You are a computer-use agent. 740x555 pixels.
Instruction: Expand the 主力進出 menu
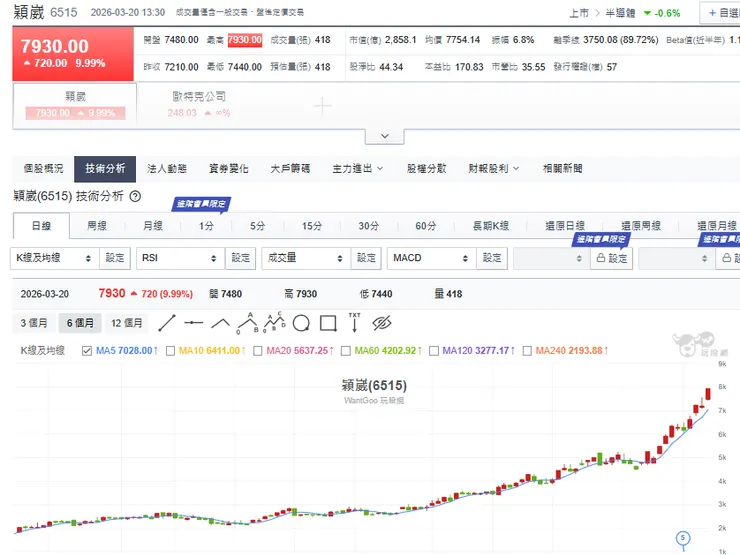[x=357, y=168]
